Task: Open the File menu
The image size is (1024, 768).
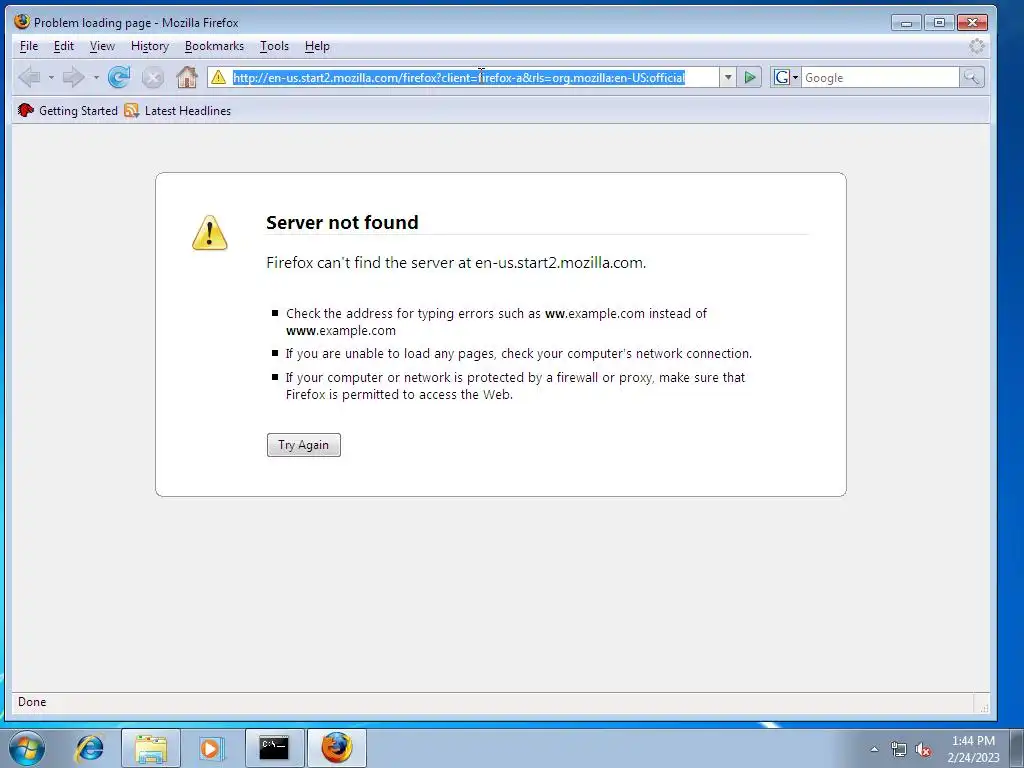Action: coord(29,46)
